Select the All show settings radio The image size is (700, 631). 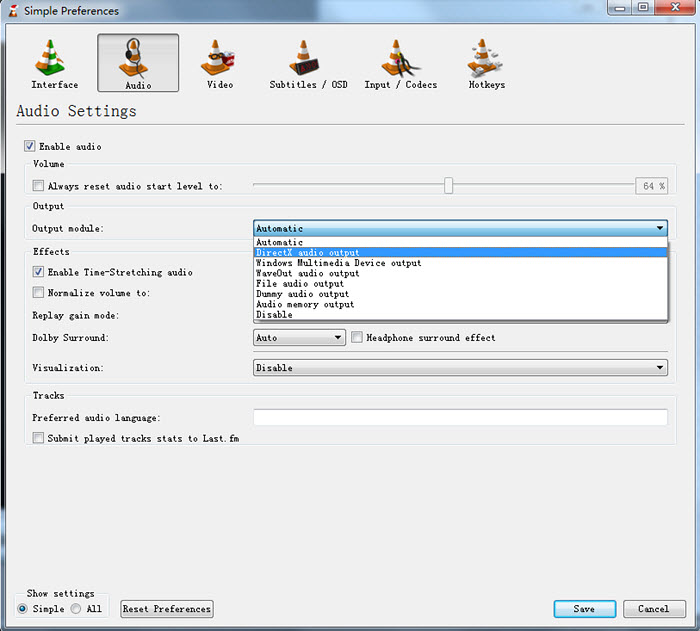pos(76,609)
